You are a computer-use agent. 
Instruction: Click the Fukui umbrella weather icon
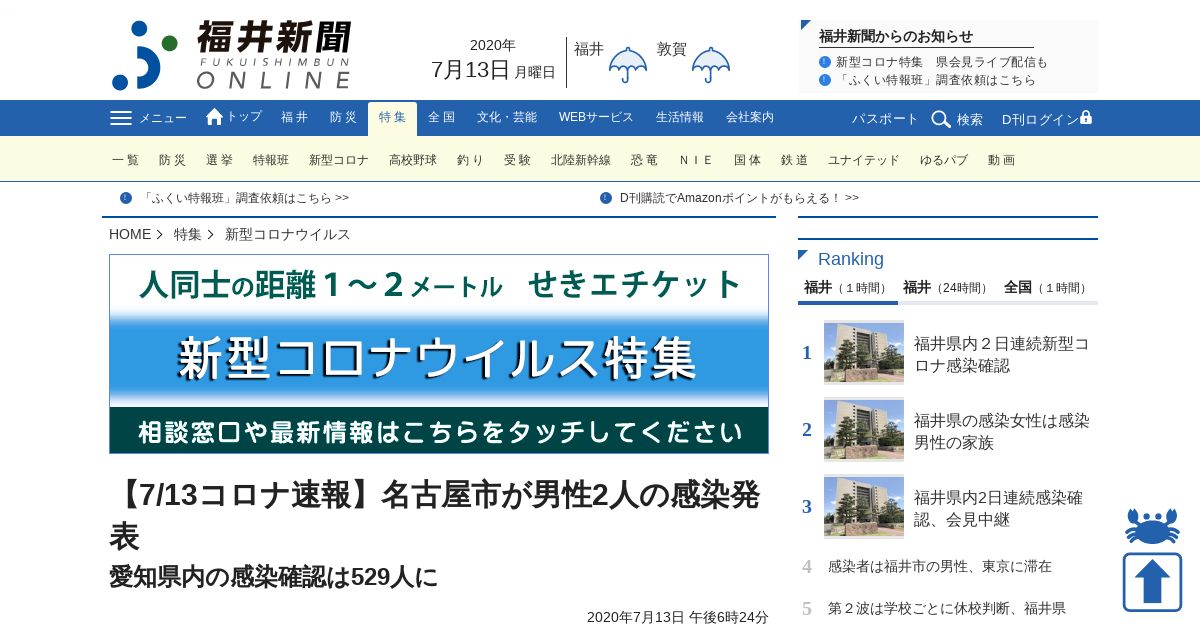[x=628, y=65]
